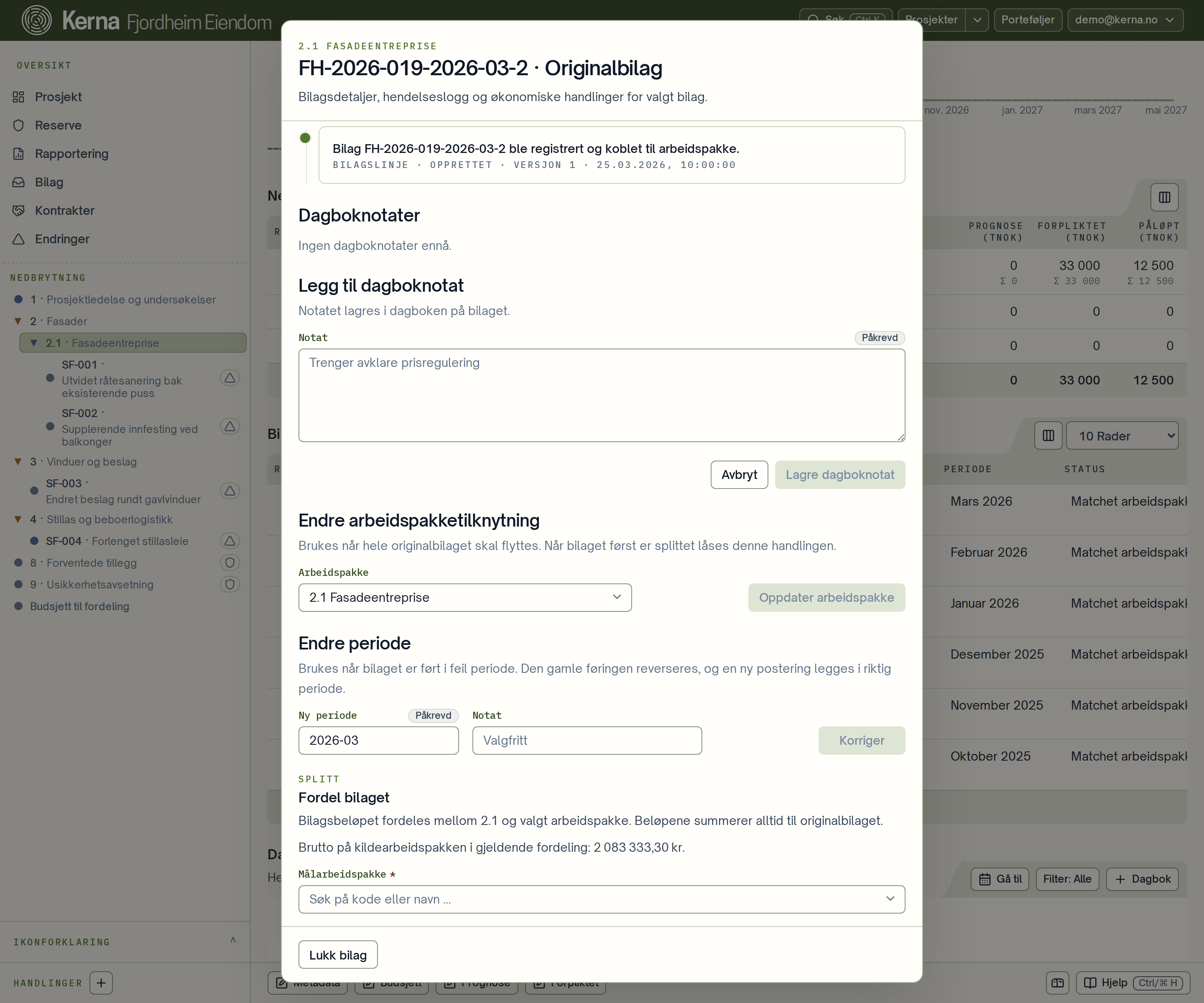Click column settings icon above Prognose table
The width and height of the screenshot is (1204, 1003).
pyautogui.click(x=1164, y=198)
